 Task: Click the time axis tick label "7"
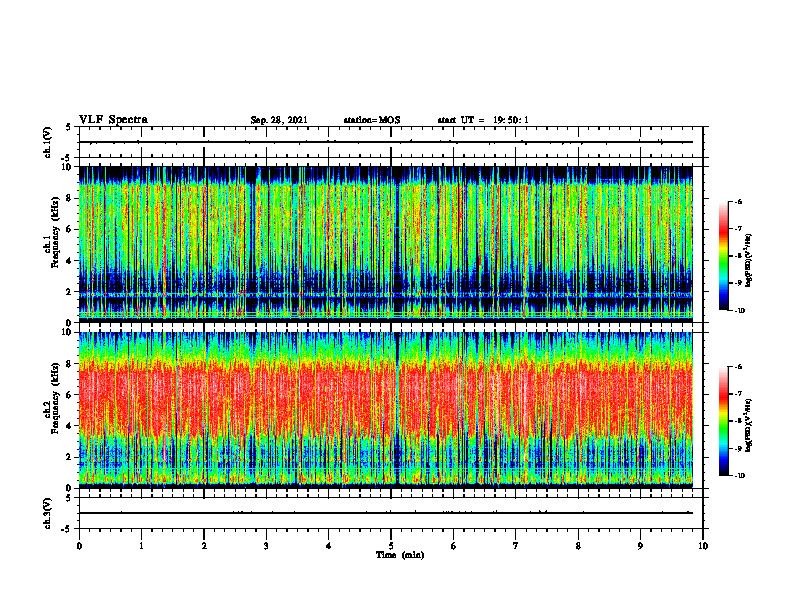pos(516,546)
